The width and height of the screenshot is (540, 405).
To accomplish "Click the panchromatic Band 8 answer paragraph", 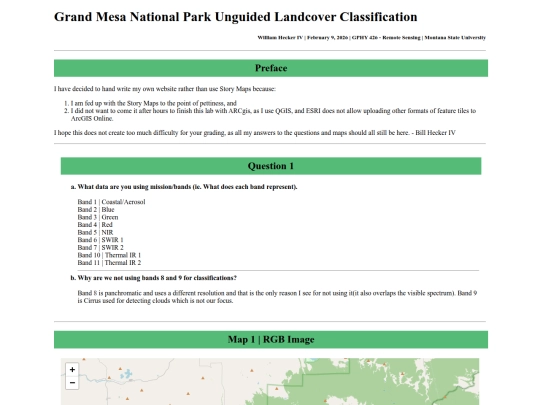I will [277, 297].
